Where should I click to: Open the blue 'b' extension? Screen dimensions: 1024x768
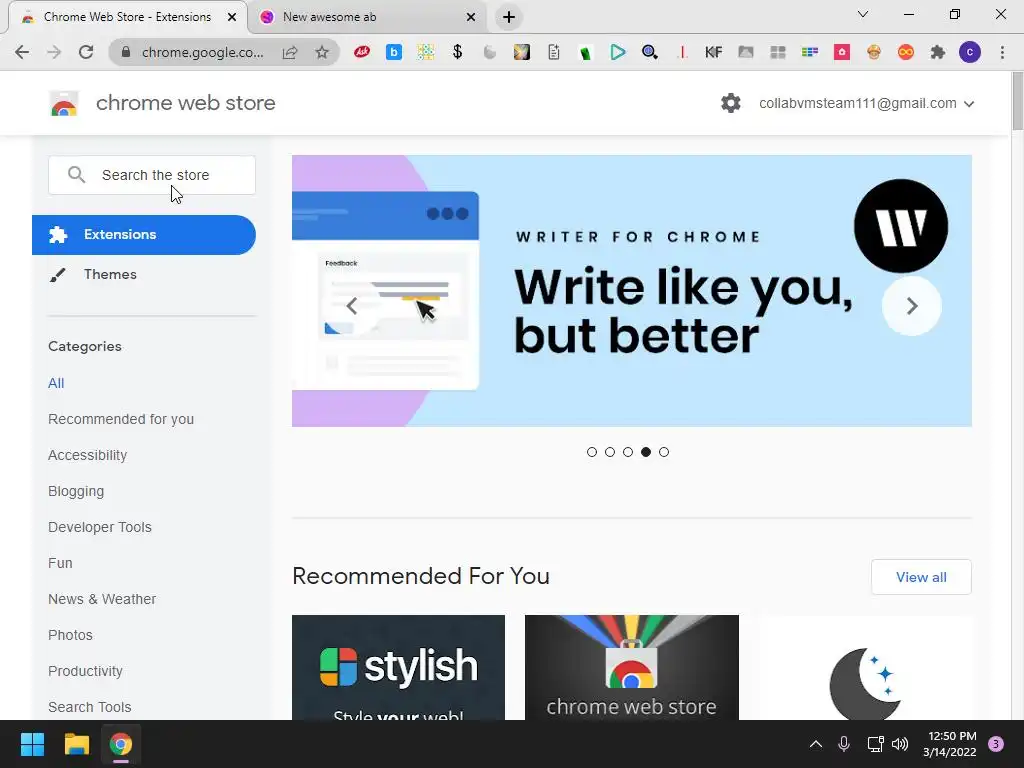point(394,52)
